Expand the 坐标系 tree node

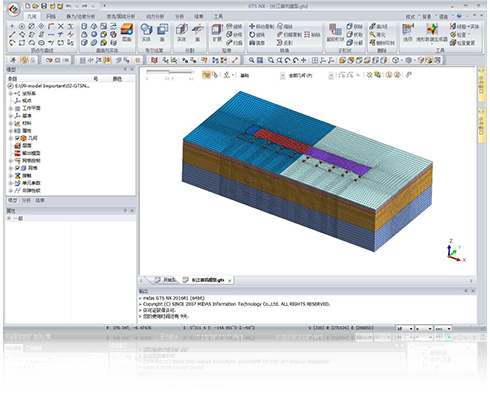point(11,93)
